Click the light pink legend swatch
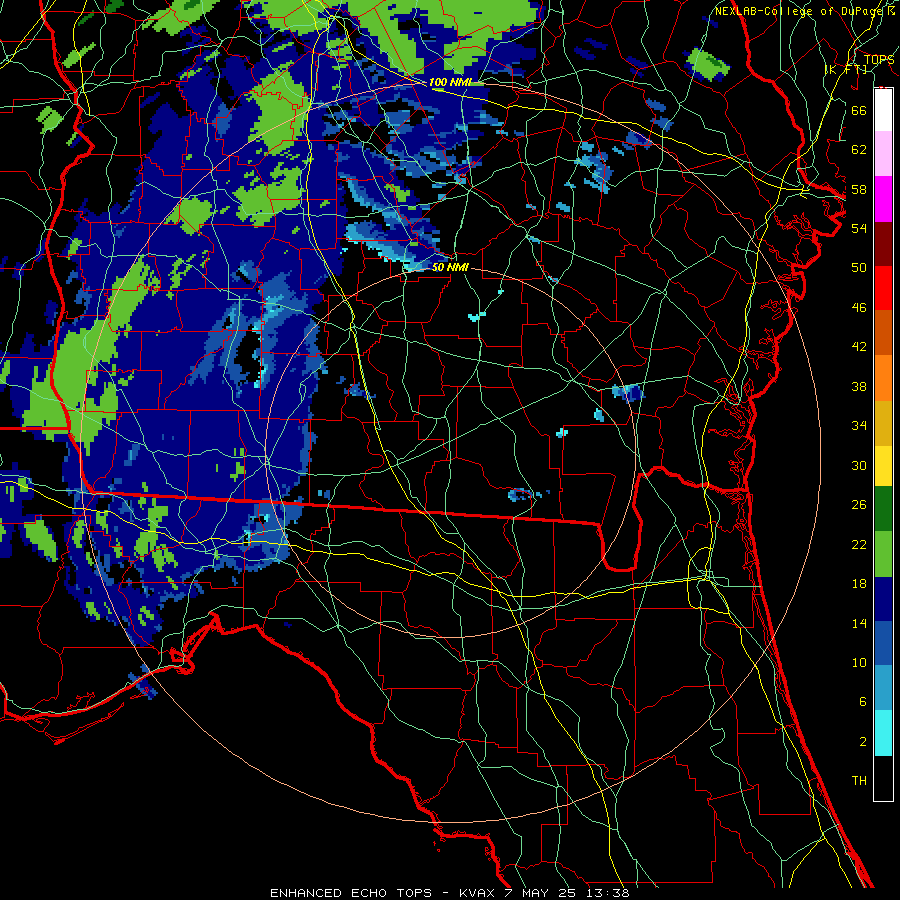900x900 pixels. click(x=883, y=153)
